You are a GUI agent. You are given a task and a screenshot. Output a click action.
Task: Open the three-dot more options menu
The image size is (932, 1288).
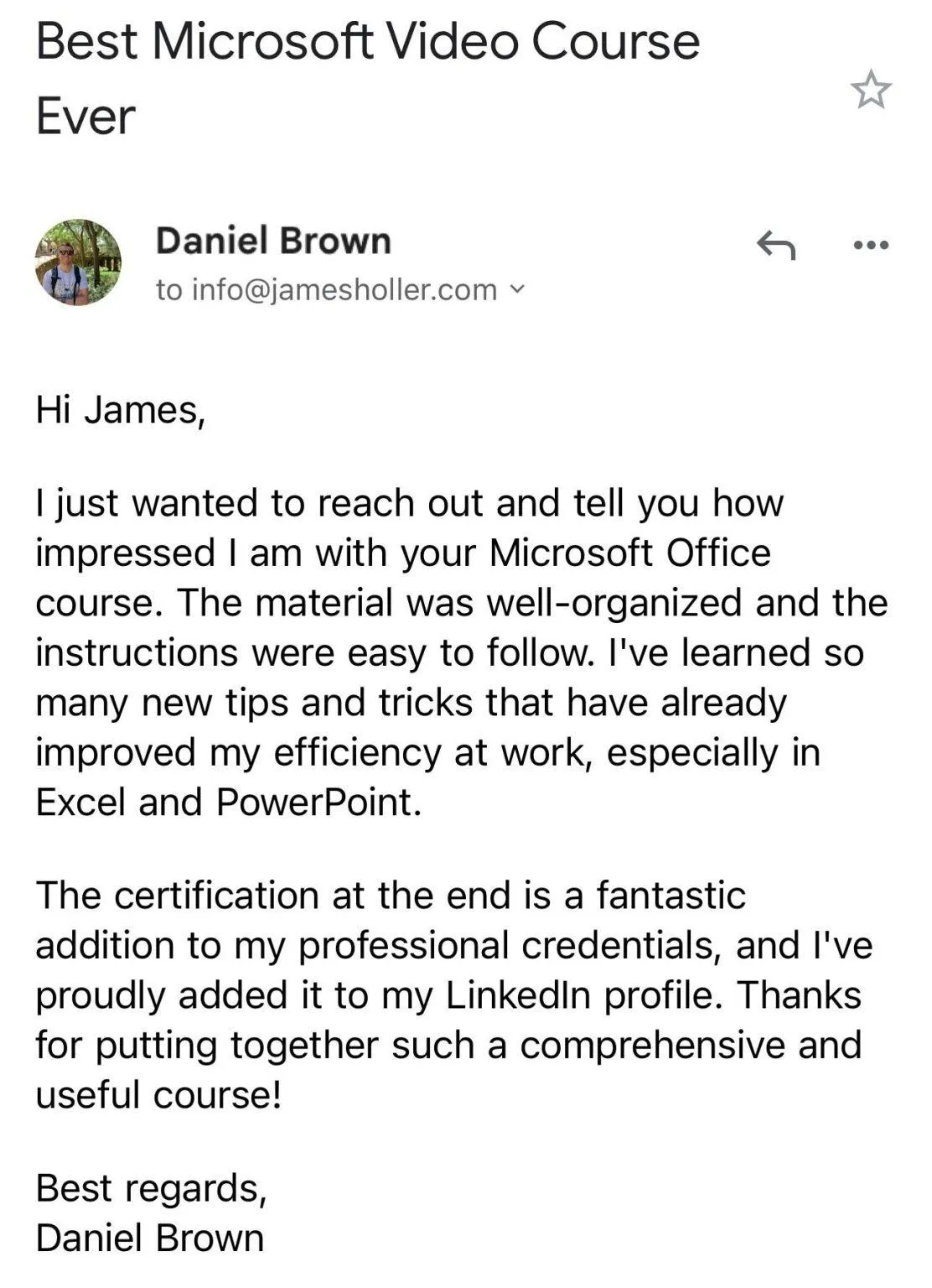tap(870, 245)
